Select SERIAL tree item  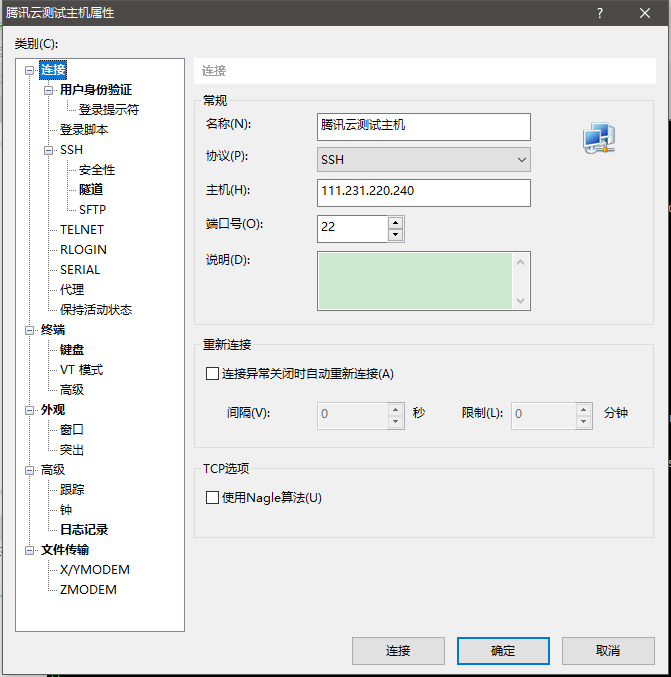pos(80,270)
